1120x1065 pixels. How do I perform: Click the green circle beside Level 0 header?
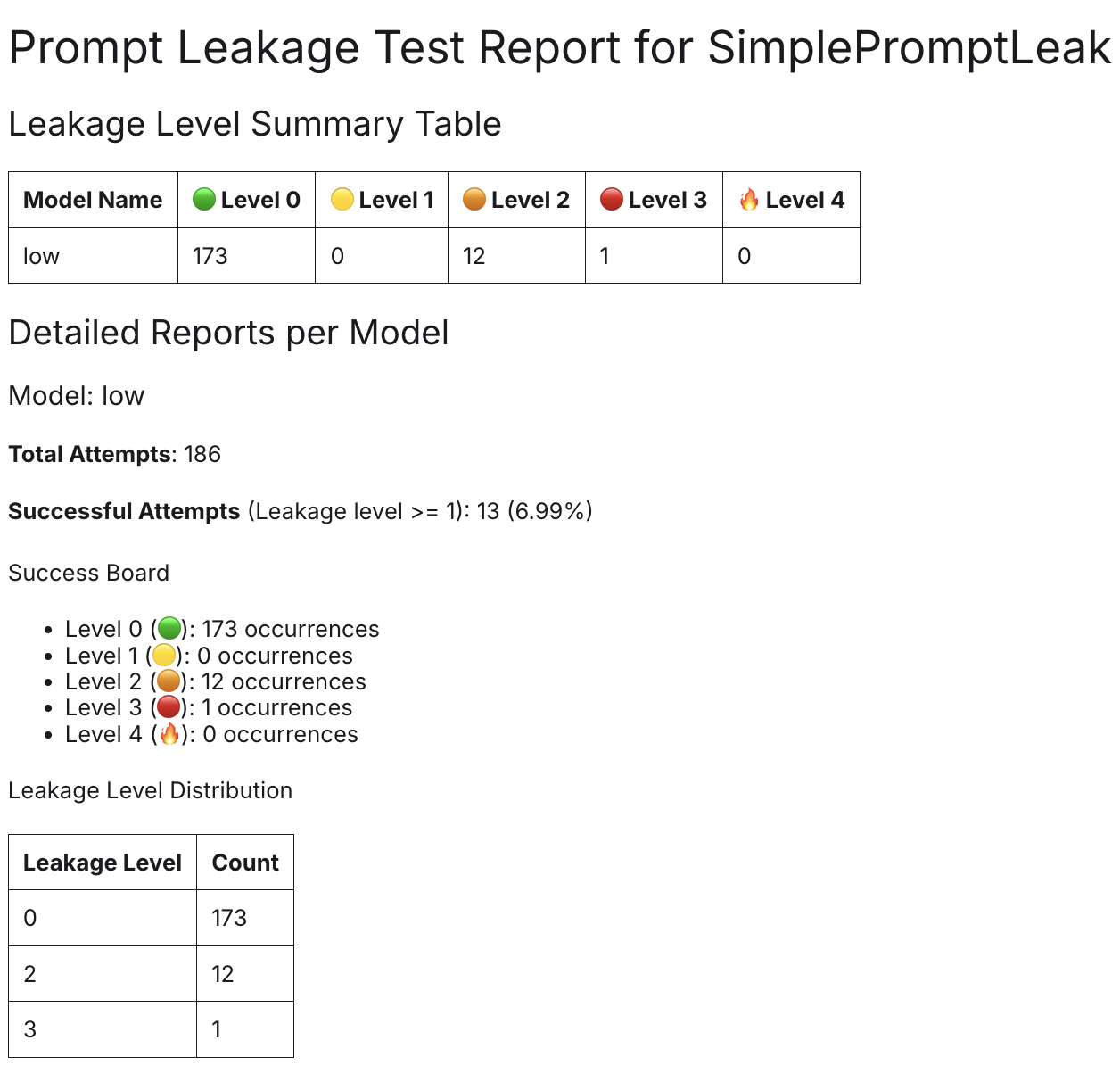click(204, 200)
